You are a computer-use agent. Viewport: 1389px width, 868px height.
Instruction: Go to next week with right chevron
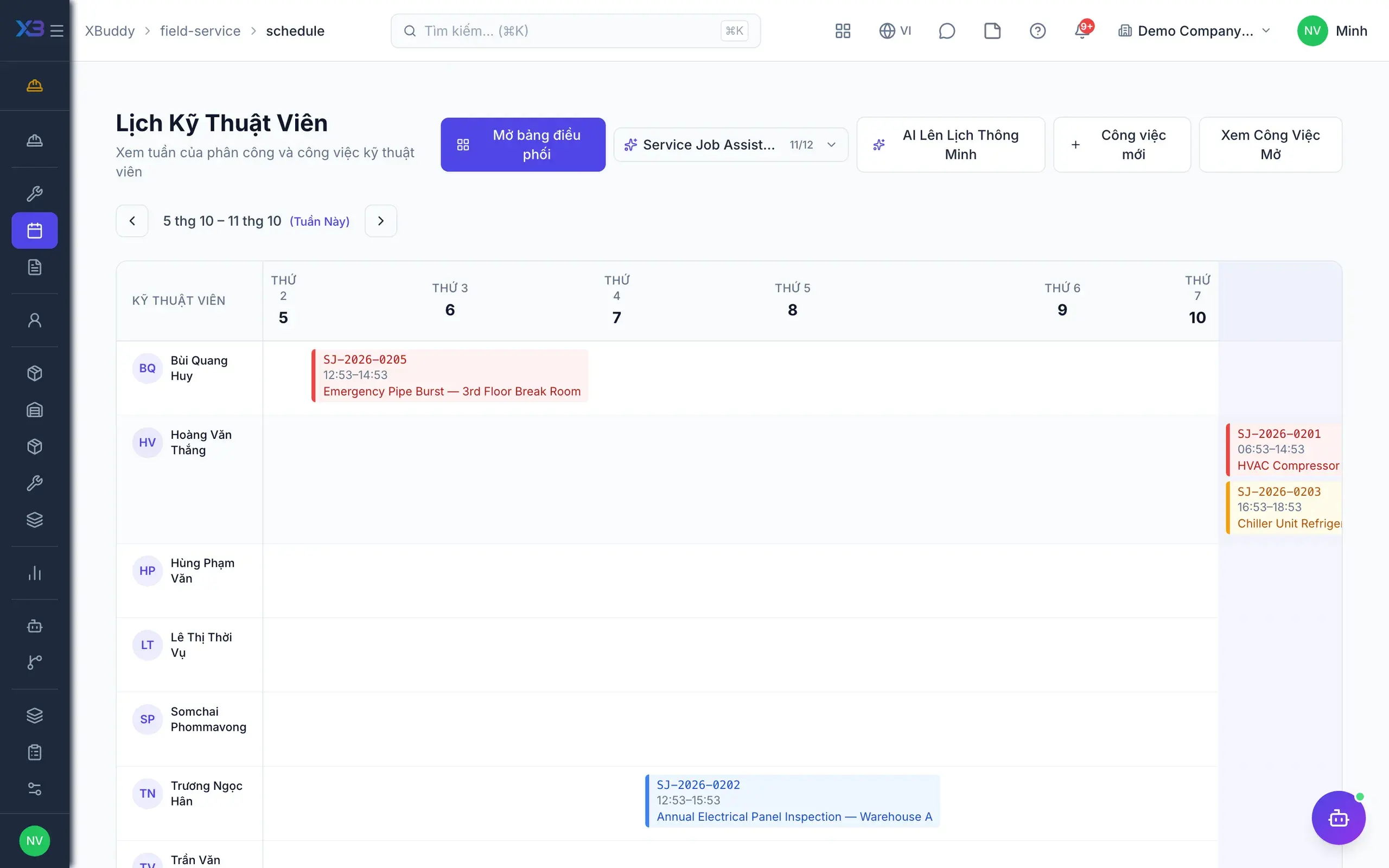[x=380, y=221]
